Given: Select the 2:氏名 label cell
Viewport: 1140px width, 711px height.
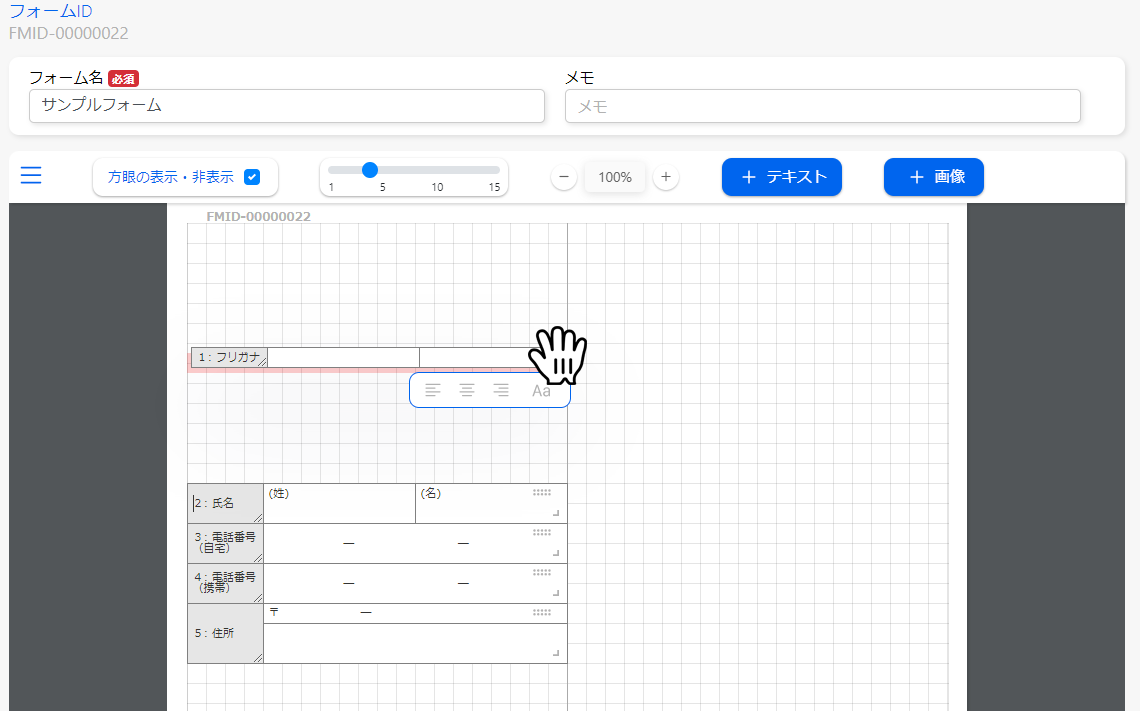Looking at the screenshot, I should click(226, 503).
